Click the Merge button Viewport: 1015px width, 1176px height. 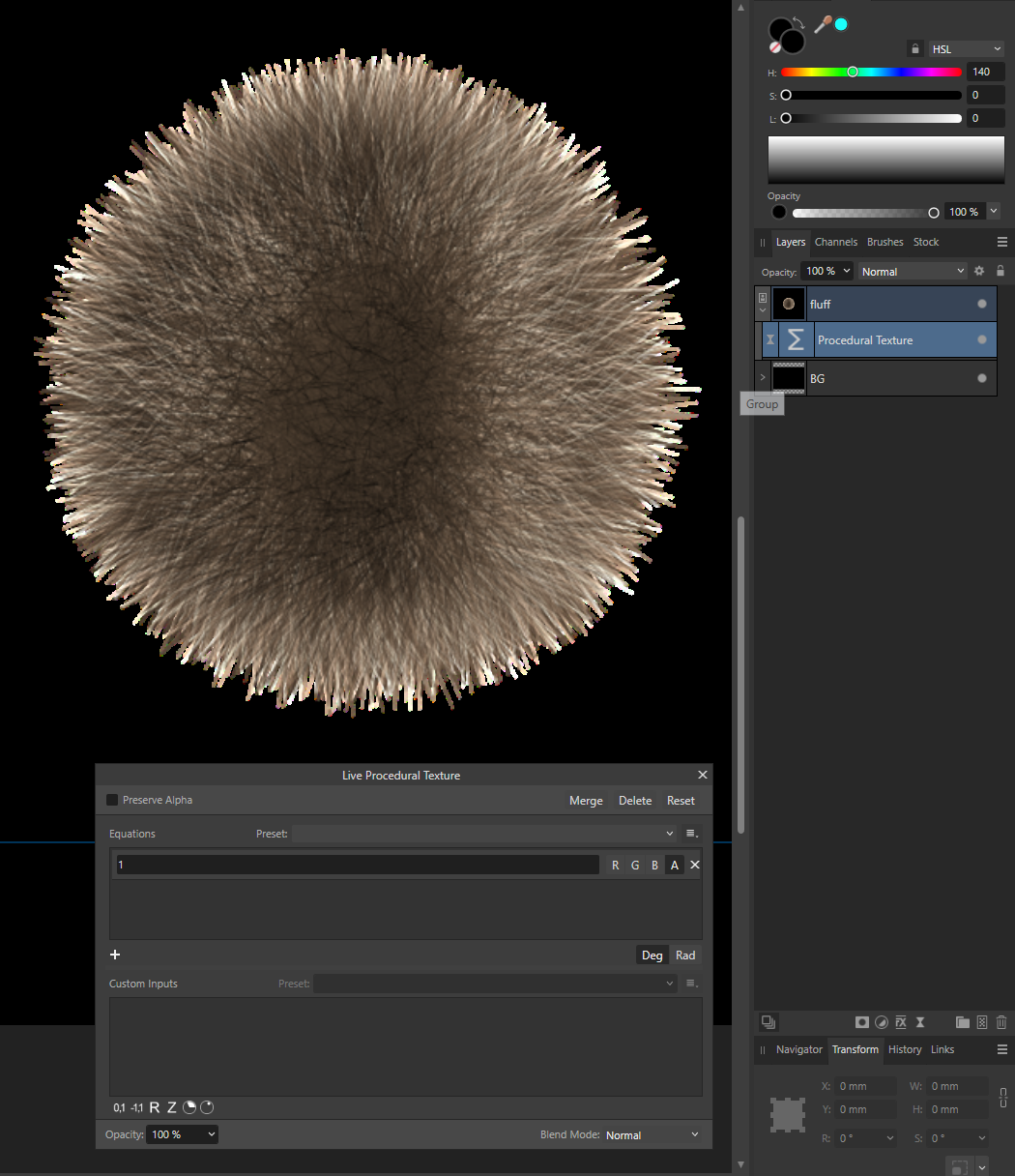[586, 801]
